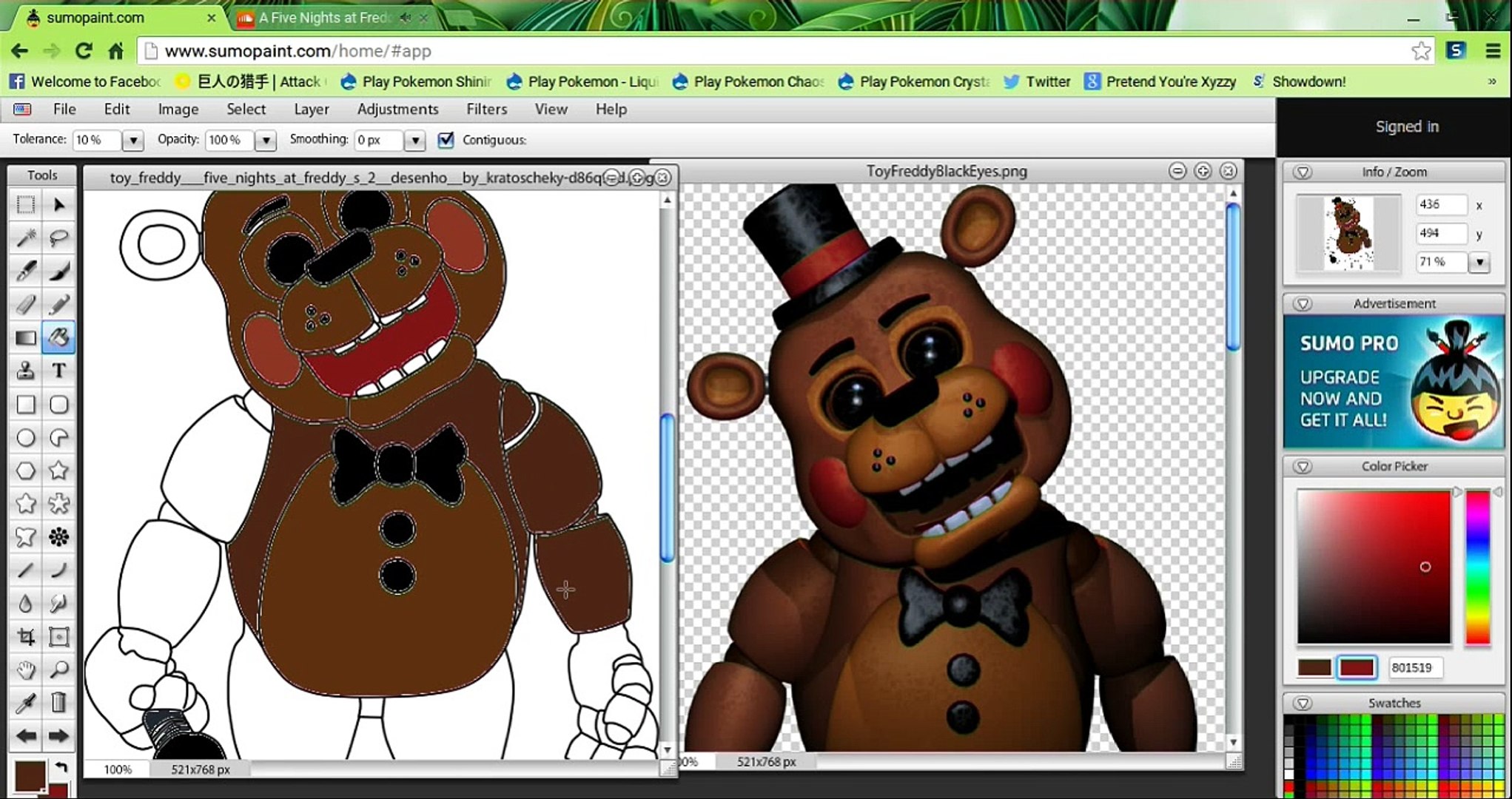Screen dimensions: 1512x799
Task: Select the Clone Stamp tool
Action: click(26, 371)
